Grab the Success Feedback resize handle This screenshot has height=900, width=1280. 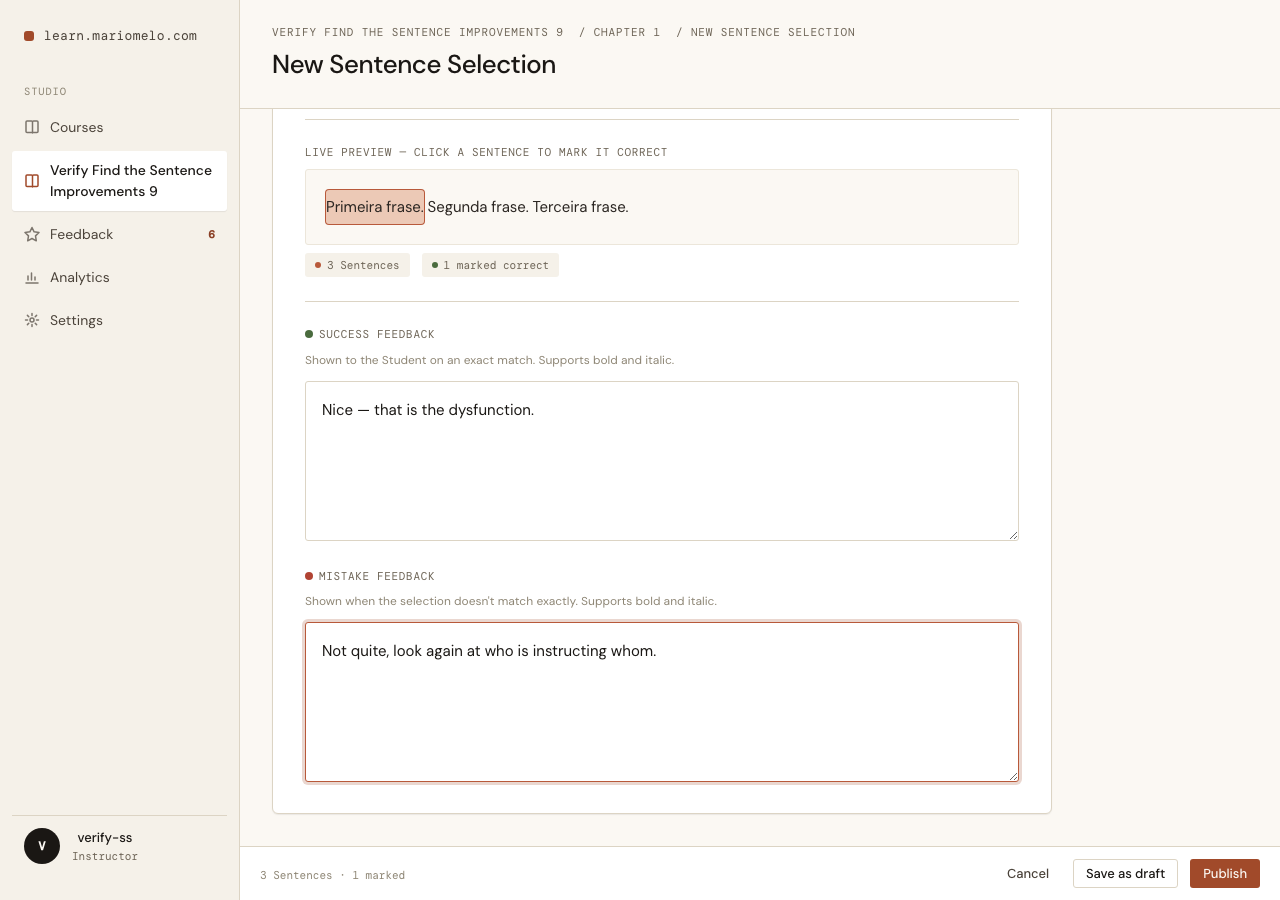click(1013, 535)
